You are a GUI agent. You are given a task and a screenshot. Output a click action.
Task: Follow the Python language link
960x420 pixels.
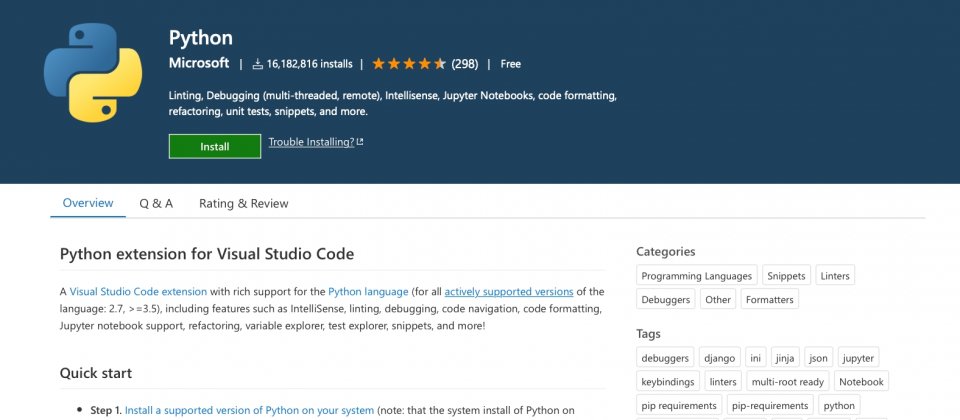pyautogui.click(x=368, y=291)
